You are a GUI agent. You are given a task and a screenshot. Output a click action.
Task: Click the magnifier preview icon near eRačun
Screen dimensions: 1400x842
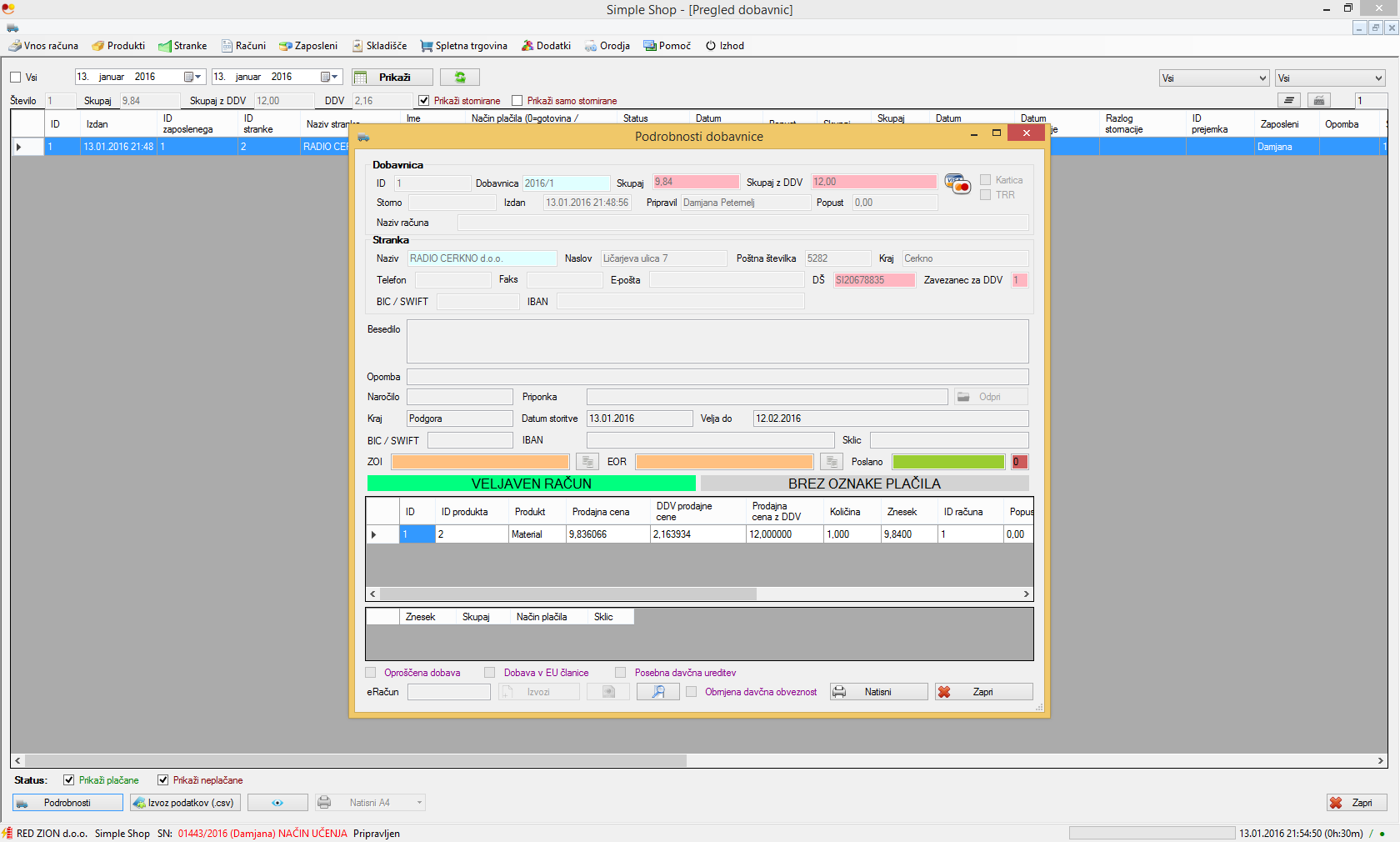point(657,692)
